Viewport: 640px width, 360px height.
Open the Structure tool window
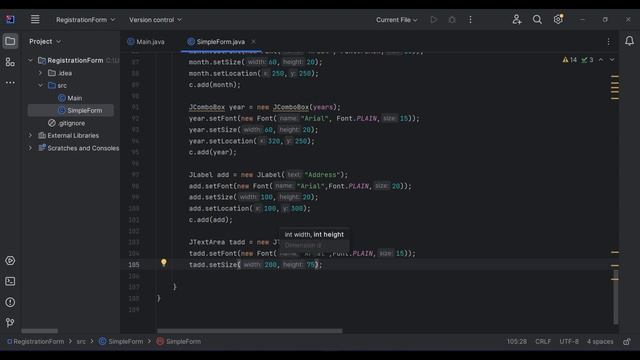(10, 62)
